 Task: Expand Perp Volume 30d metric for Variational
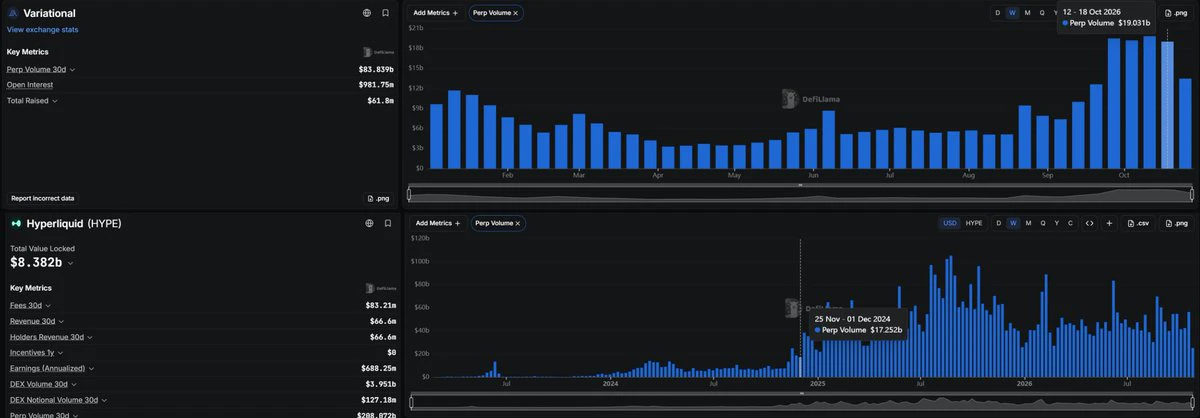(x=73, y=70)
